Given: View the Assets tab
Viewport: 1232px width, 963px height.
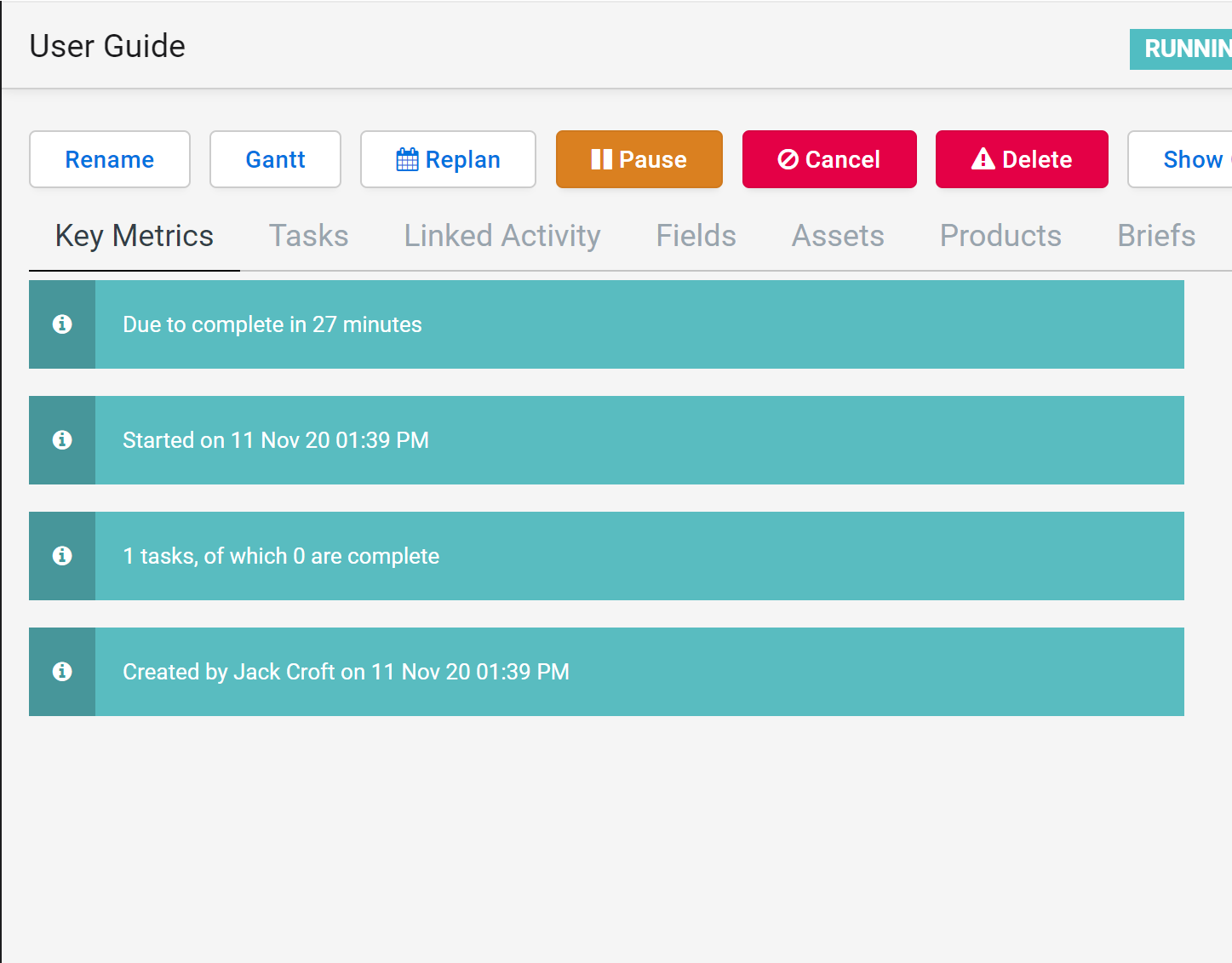Looking at the screenshot, I should click(838, 236).
